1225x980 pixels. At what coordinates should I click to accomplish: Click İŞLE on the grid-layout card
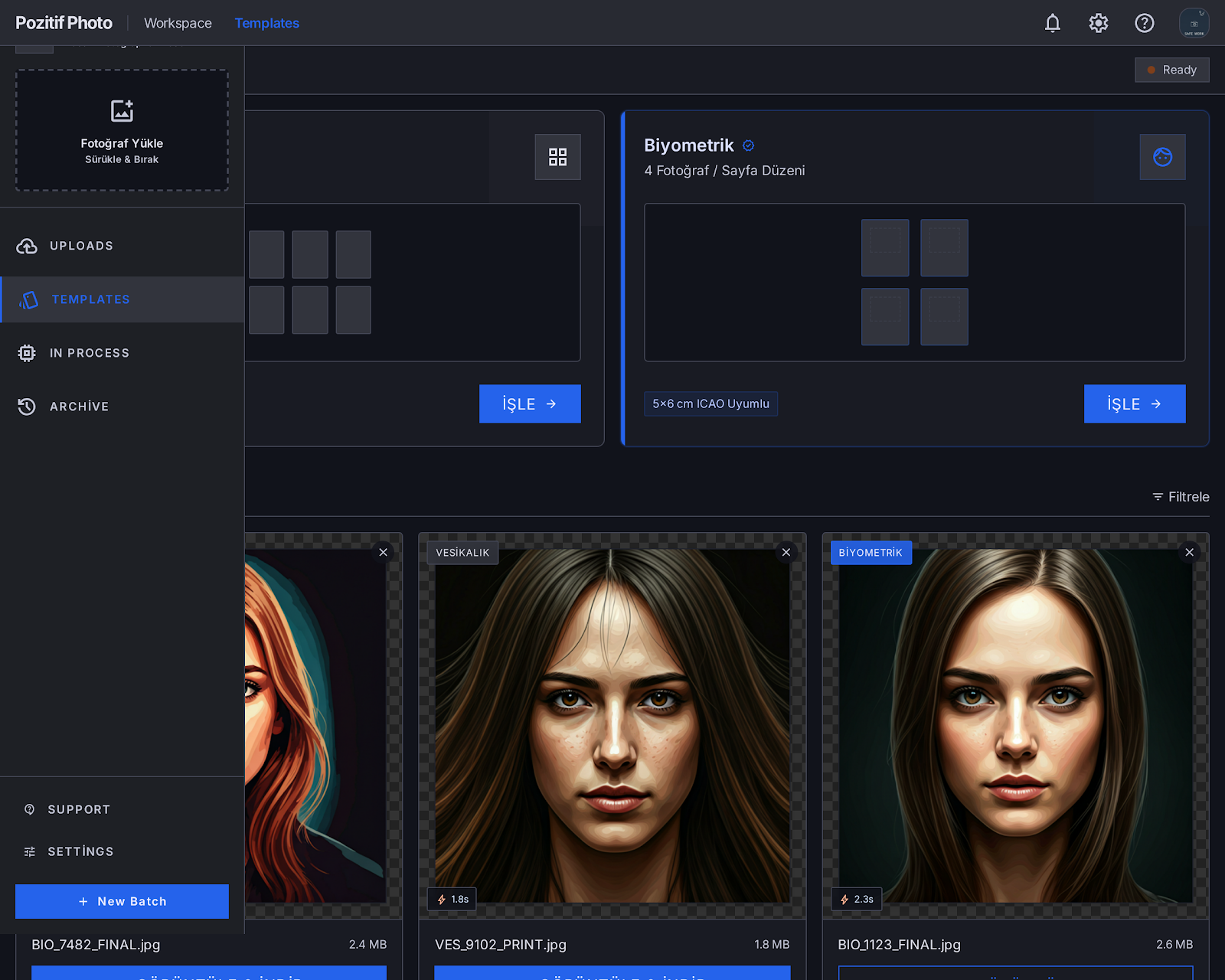coord(530,403)
